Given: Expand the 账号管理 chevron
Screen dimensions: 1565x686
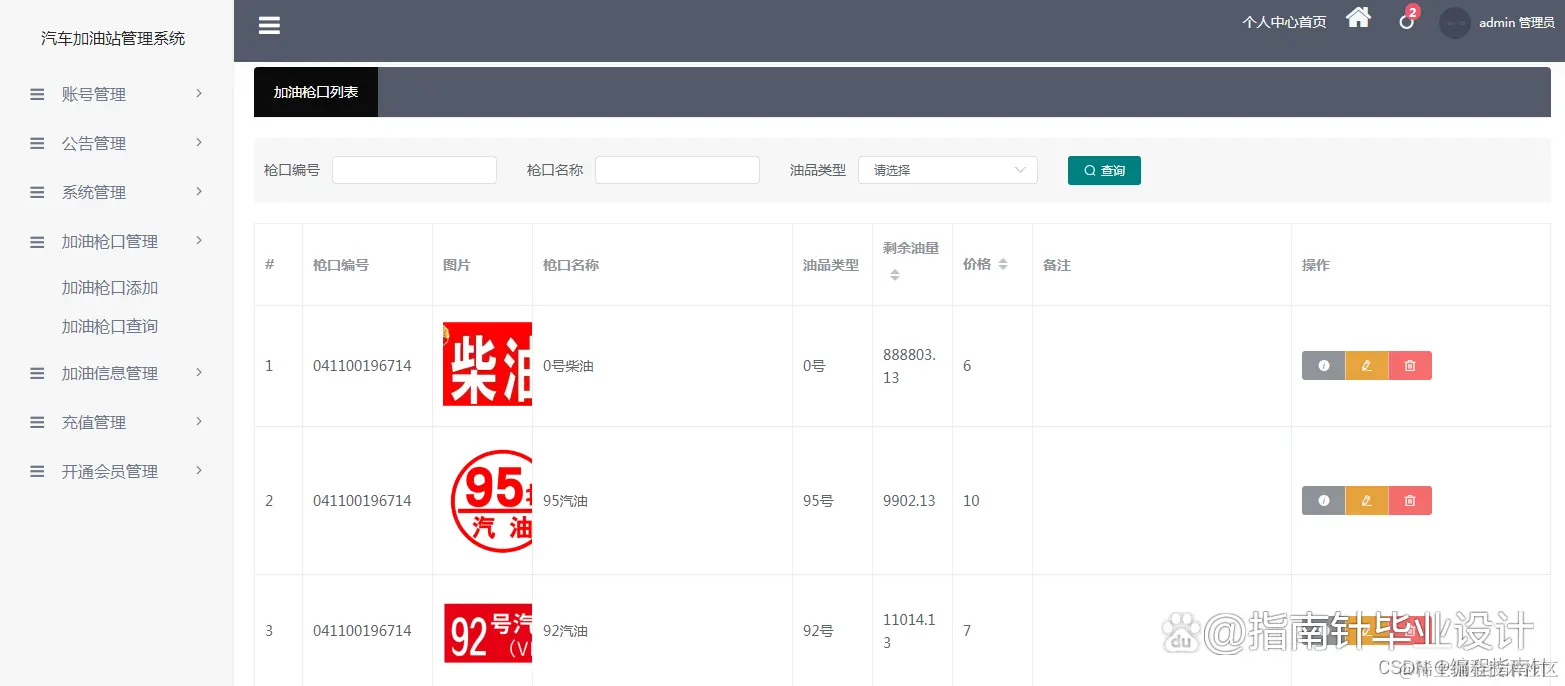Looking at the screenshot, I should point(199,93).
